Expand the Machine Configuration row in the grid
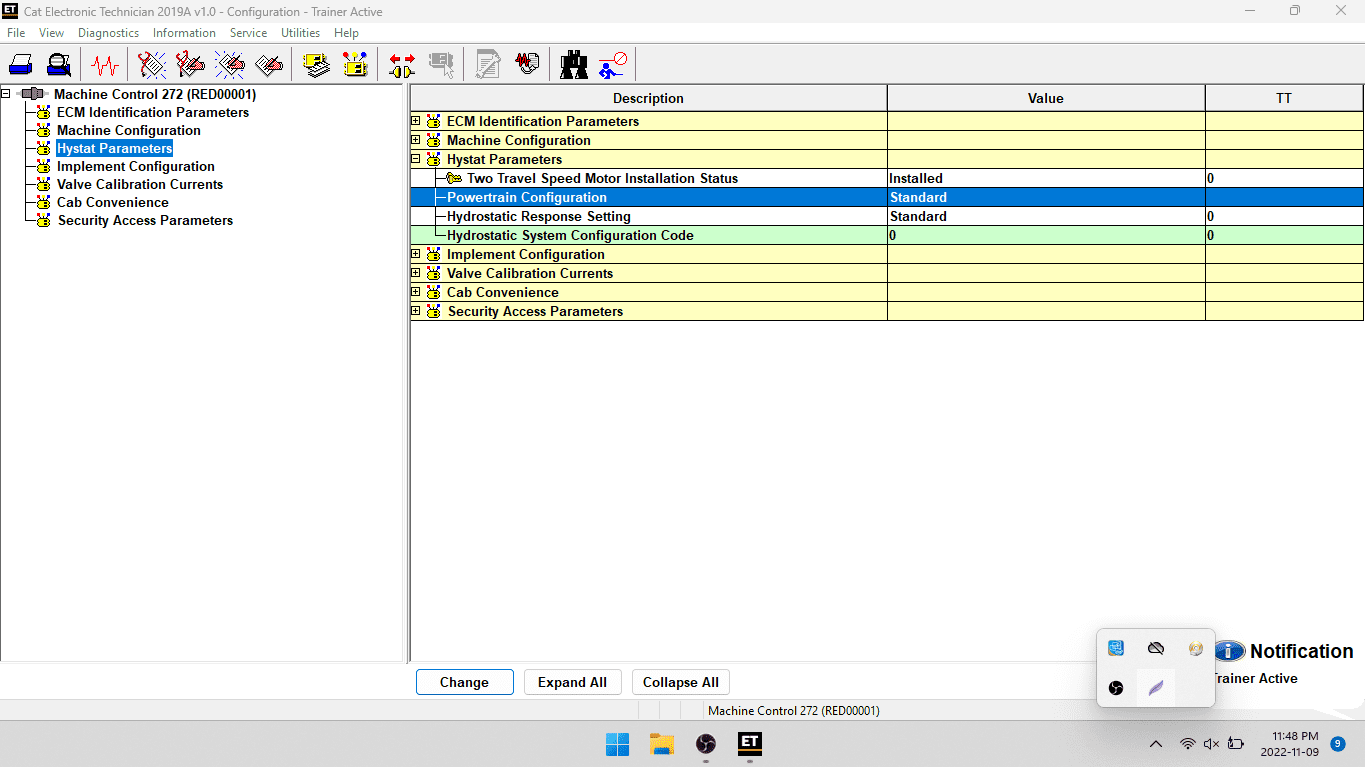The image size is (1365, 767). [x=416, y=140]
